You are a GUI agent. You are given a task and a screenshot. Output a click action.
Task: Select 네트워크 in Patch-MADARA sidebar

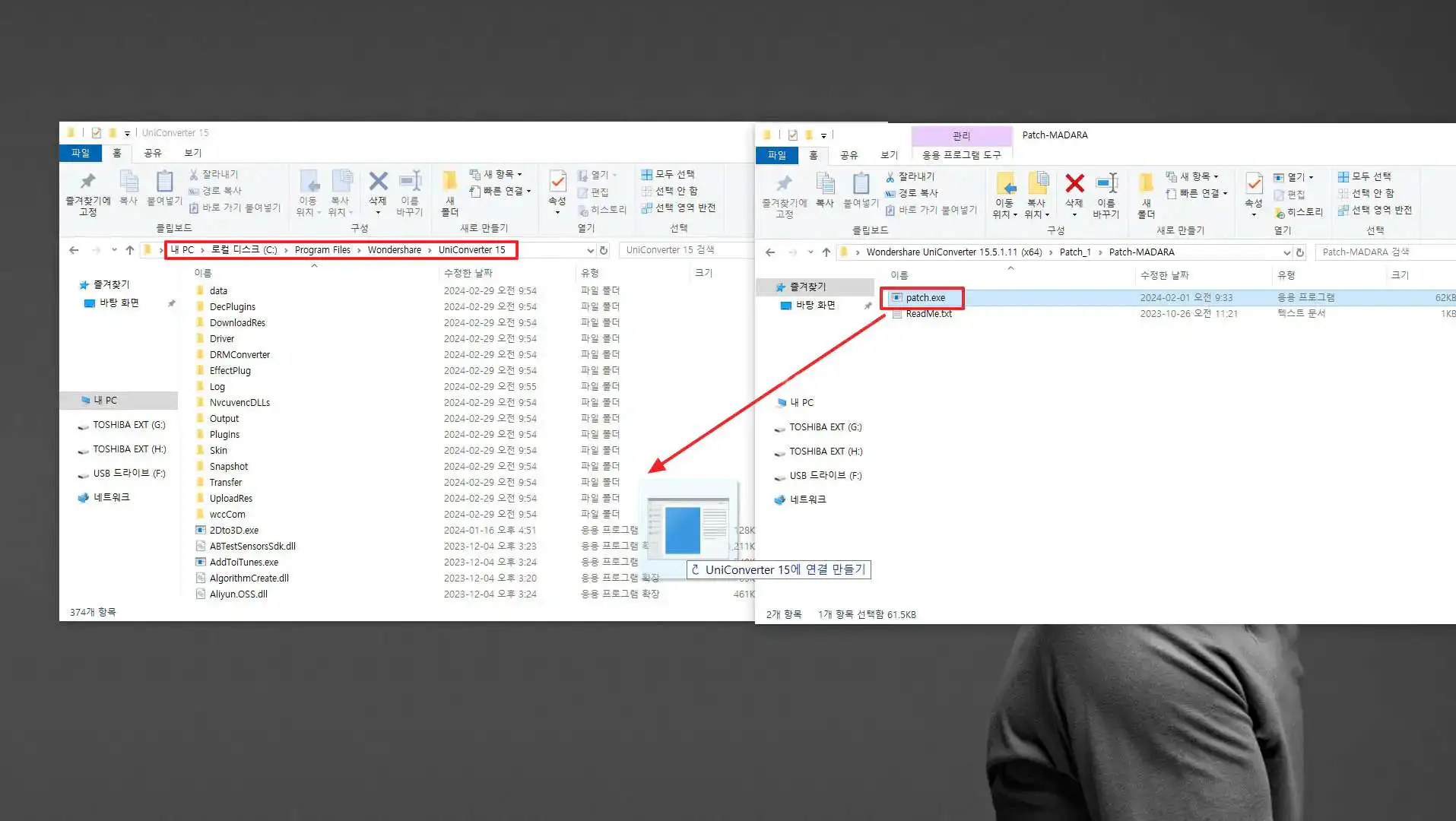pyautogui.click(x=807, y=500)
